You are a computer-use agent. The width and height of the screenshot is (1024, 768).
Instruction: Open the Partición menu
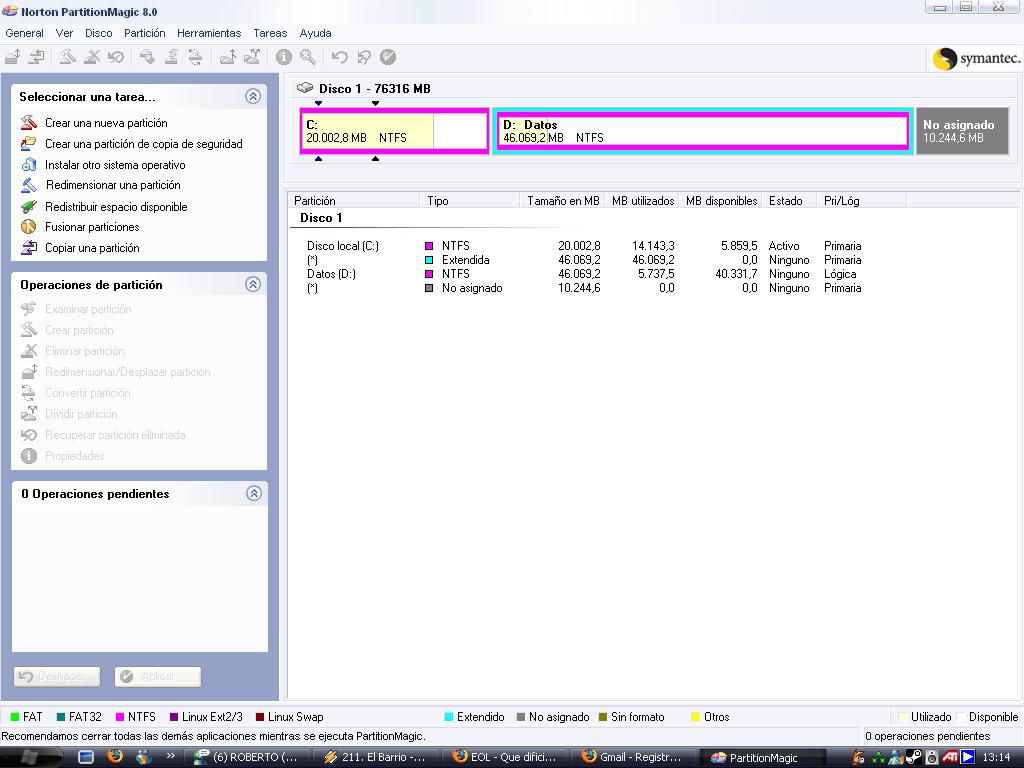coord(145,33)
